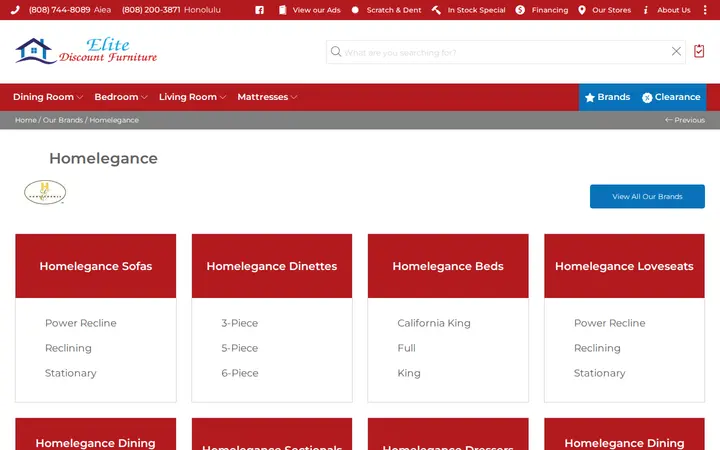Click the Previous back arrow

coord(669,120)
